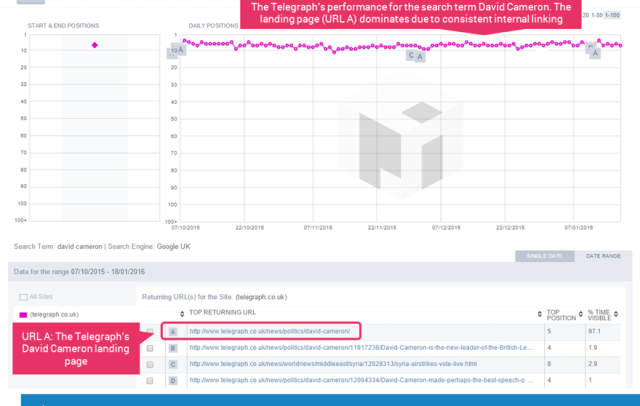Click top position value 8 for URL C
640x406 pixels.
(549, 364)
